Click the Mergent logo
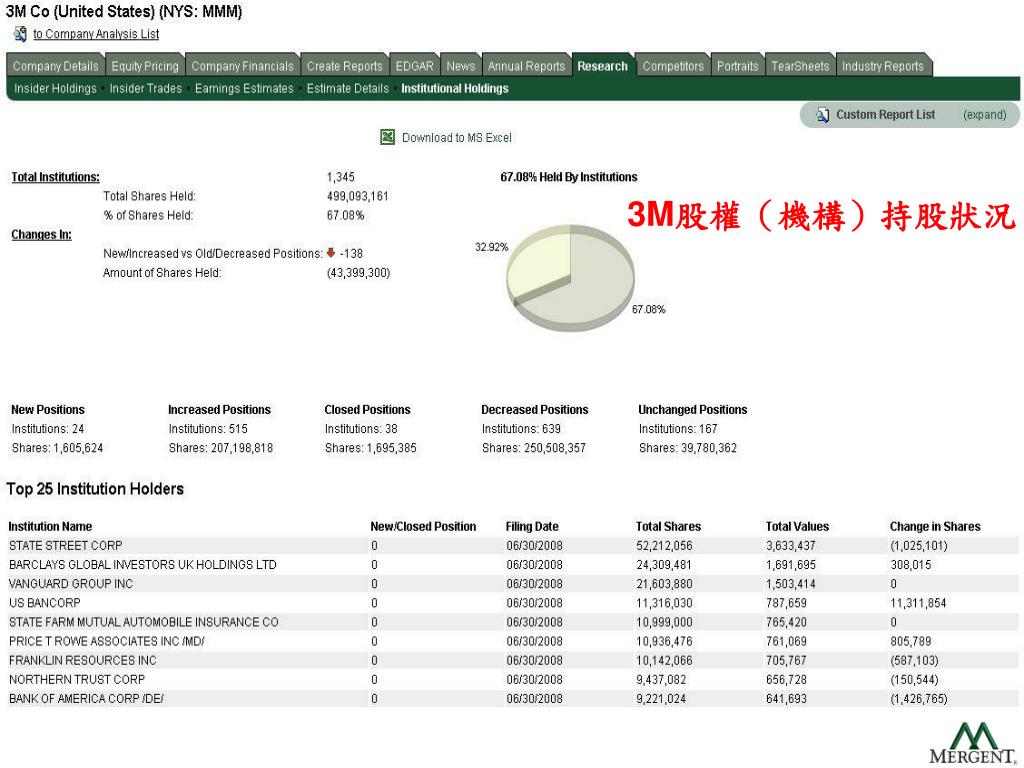 [973, 743]
